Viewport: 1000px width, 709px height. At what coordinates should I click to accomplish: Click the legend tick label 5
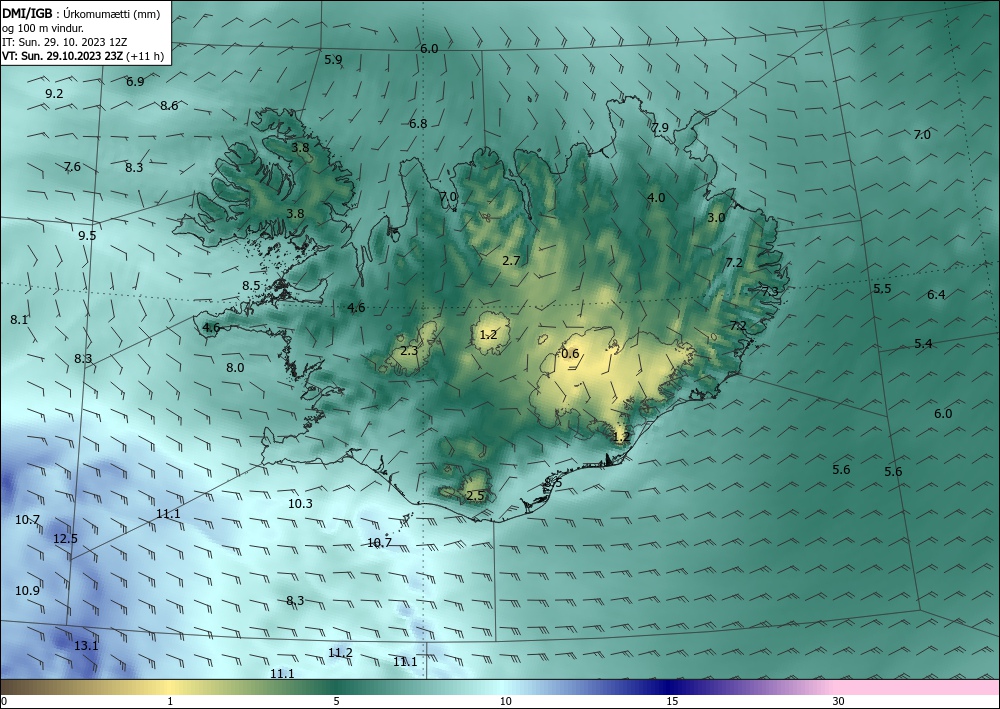[x=336, y=701]
